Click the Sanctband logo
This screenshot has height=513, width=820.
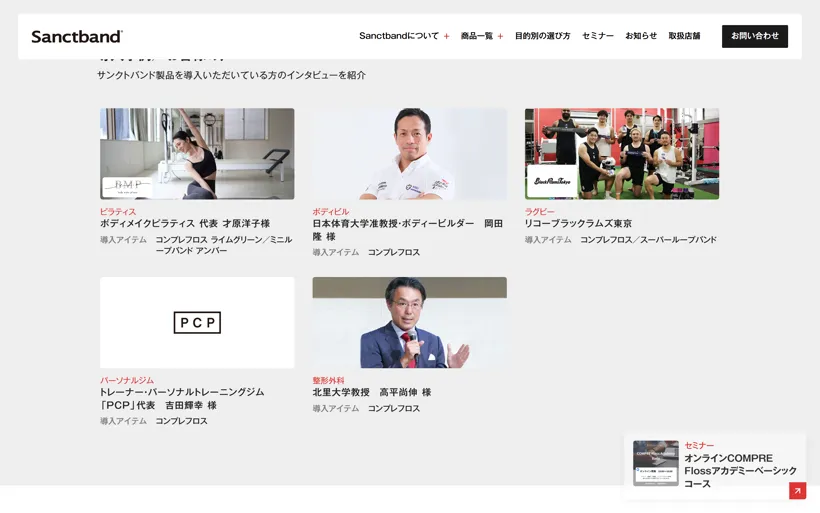pos(77,37)
